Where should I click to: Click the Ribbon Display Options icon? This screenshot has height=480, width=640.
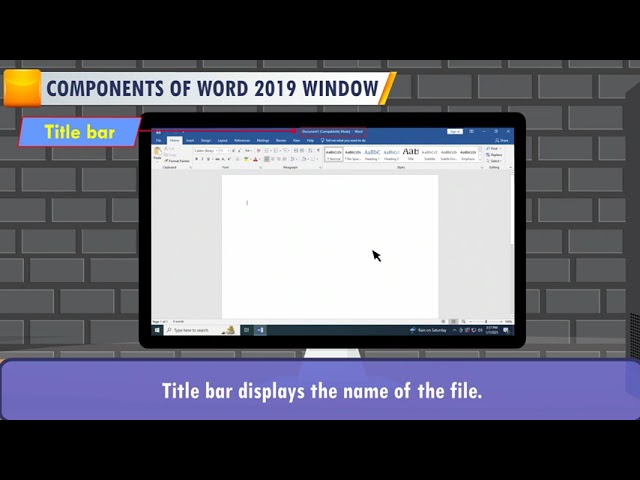coord(471,131)
